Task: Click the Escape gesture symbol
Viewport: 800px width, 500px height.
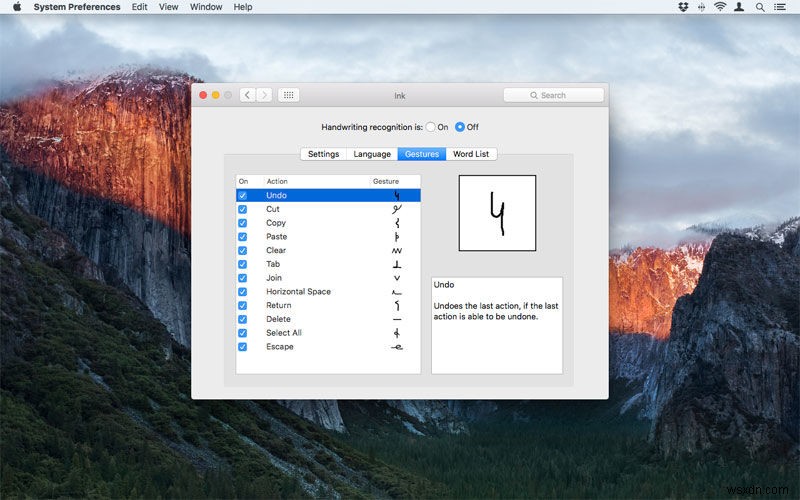Action: (397, 347)
